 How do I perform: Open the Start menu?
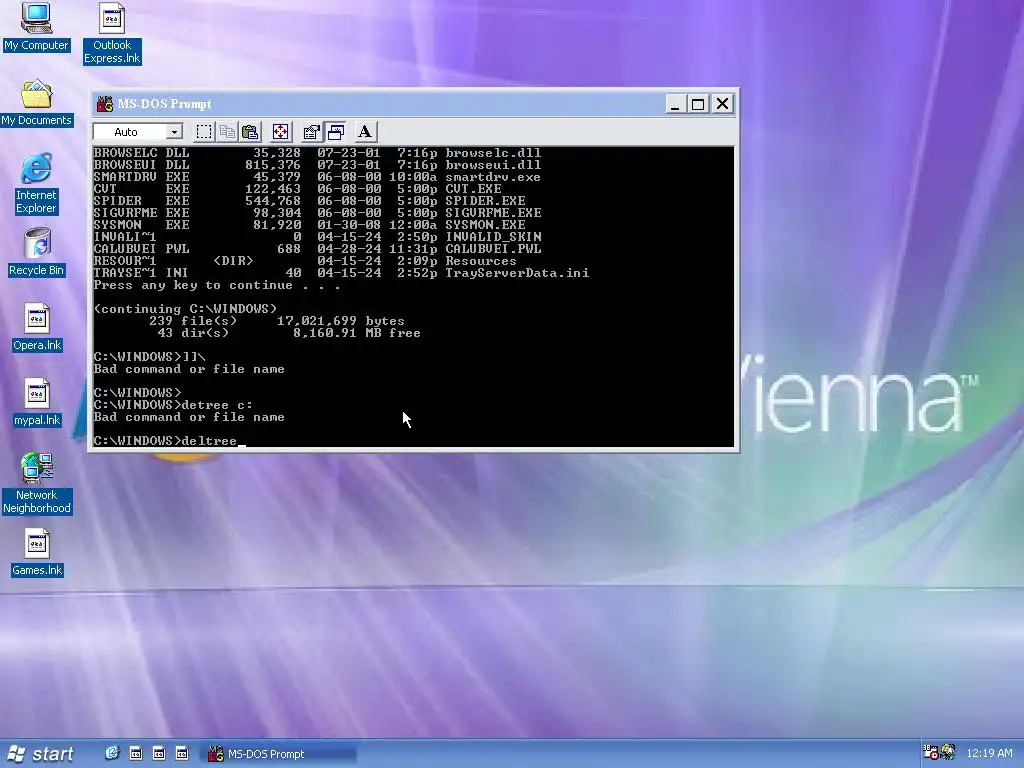tap(40, 754)
